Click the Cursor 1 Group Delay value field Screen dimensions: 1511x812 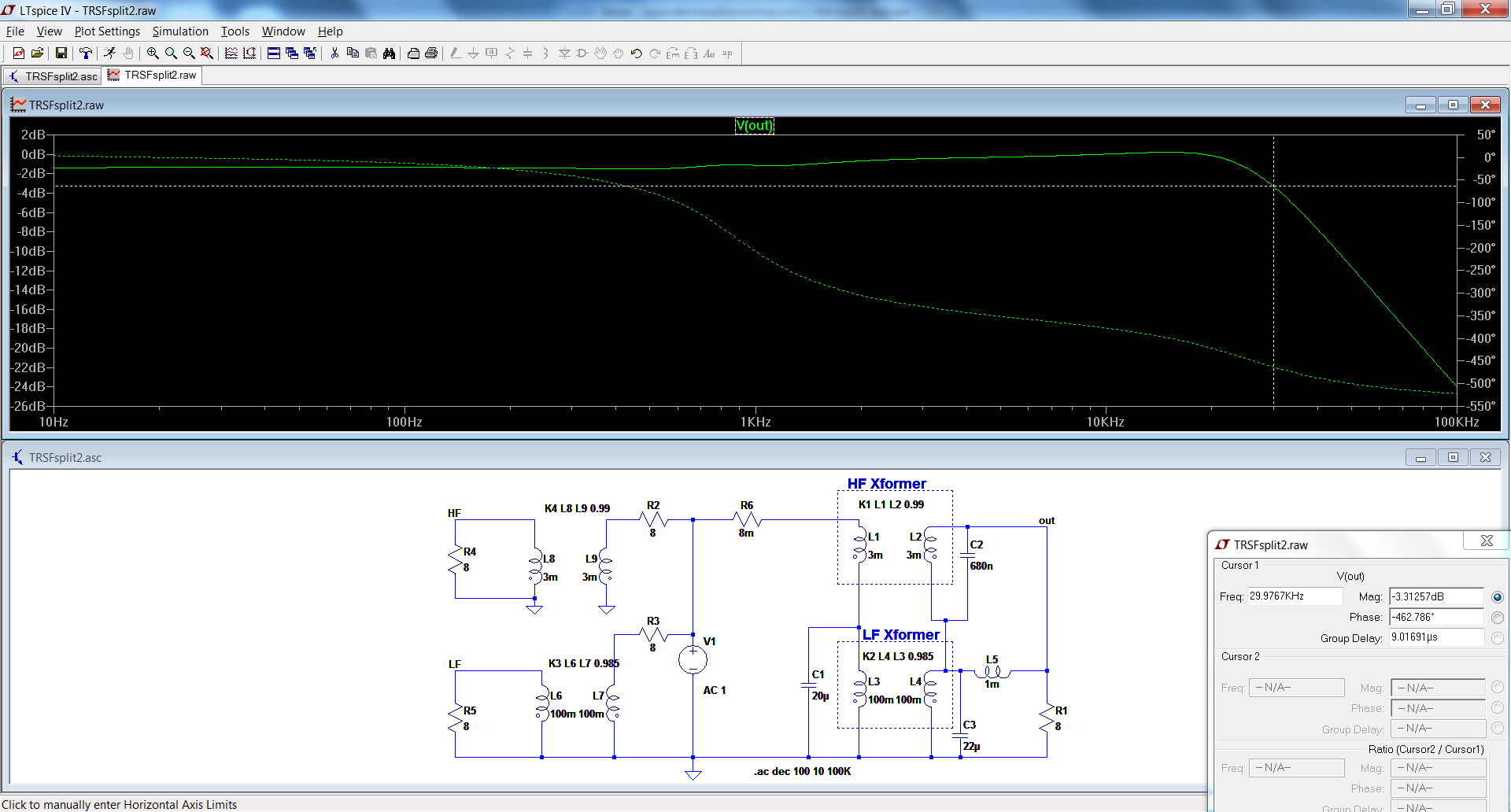click(x=1436, y=637)
